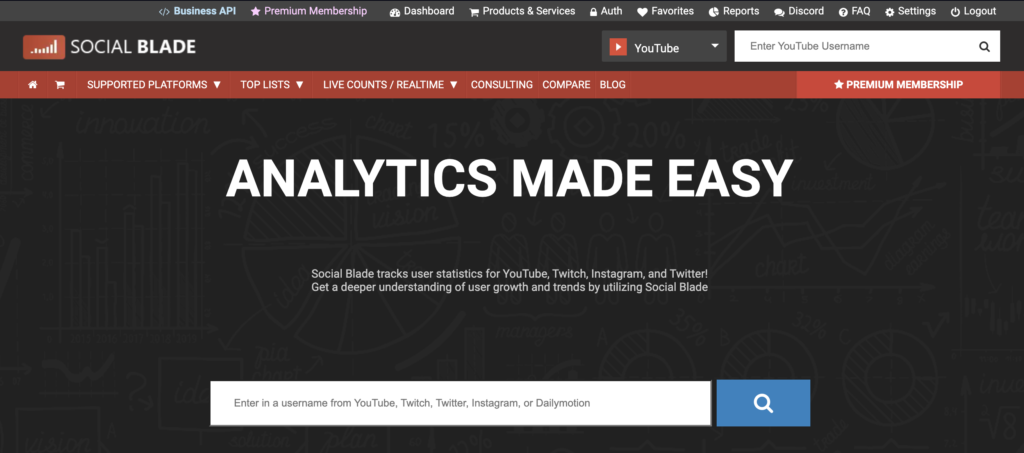Viewport: 1024px width, 453px height.
Task: Click the Social Blade logo
Action: pos(109,47)
